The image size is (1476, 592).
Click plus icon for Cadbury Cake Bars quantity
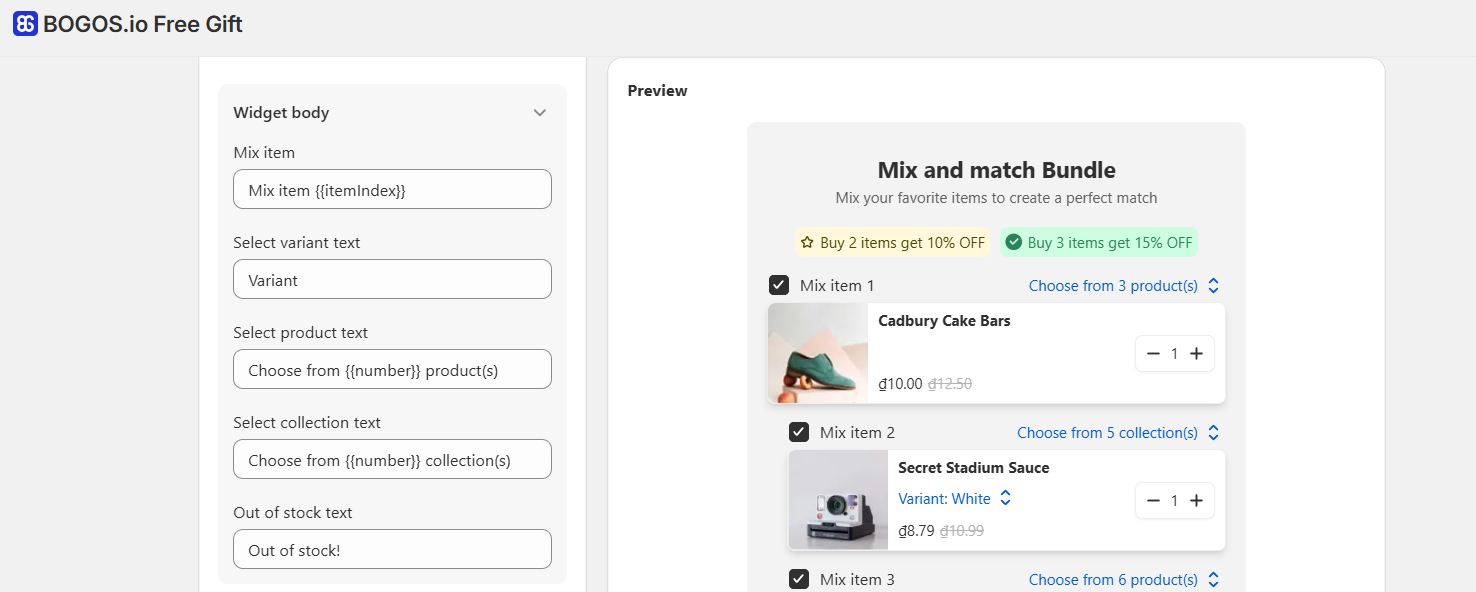pos(1196,353)
